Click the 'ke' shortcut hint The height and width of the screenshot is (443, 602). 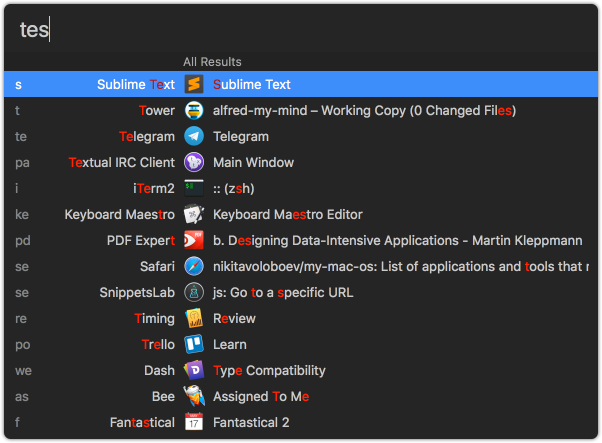pos(22,215)
